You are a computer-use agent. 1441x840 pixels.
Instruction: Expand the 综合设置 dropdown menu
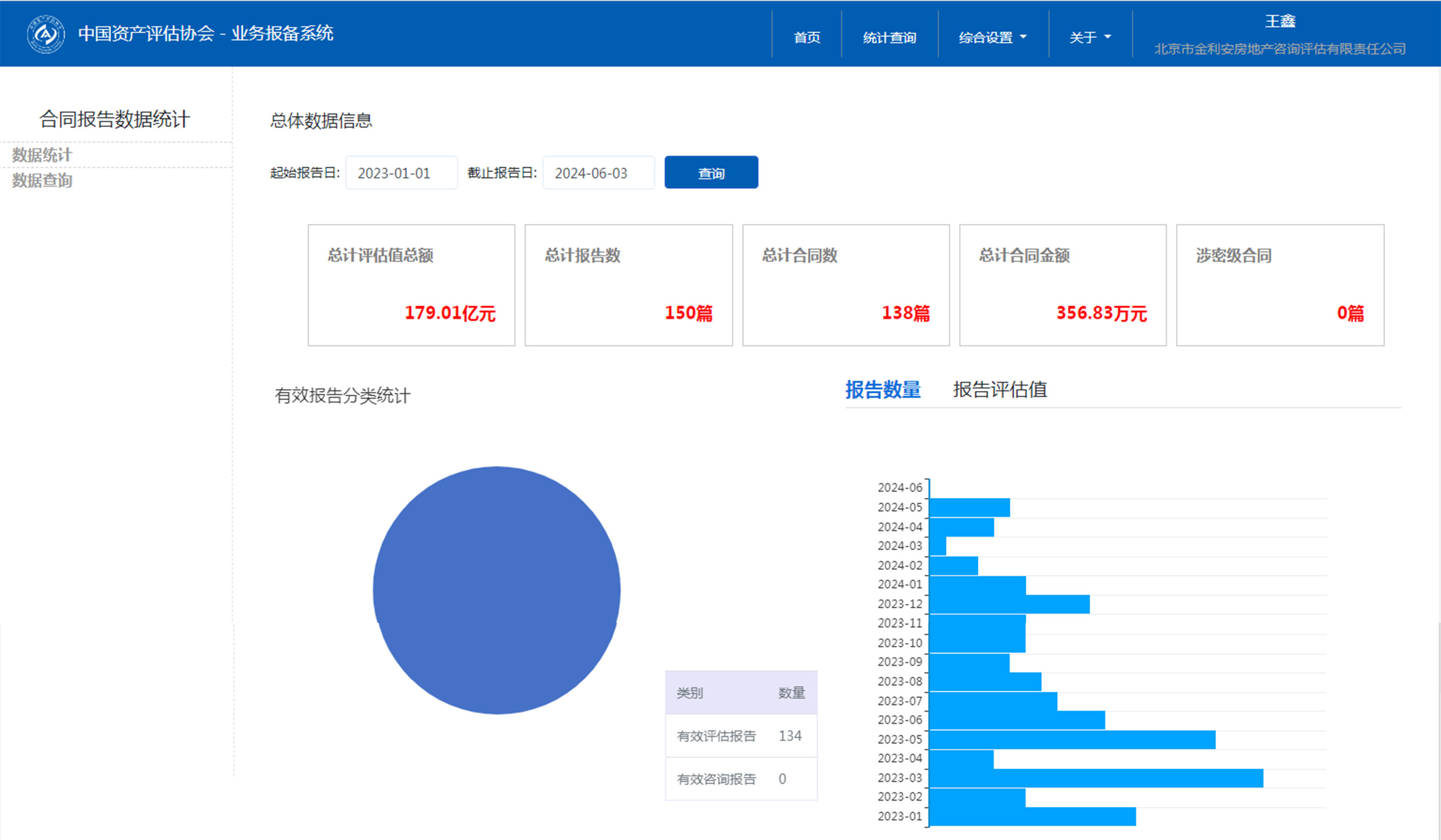(992, 38)
